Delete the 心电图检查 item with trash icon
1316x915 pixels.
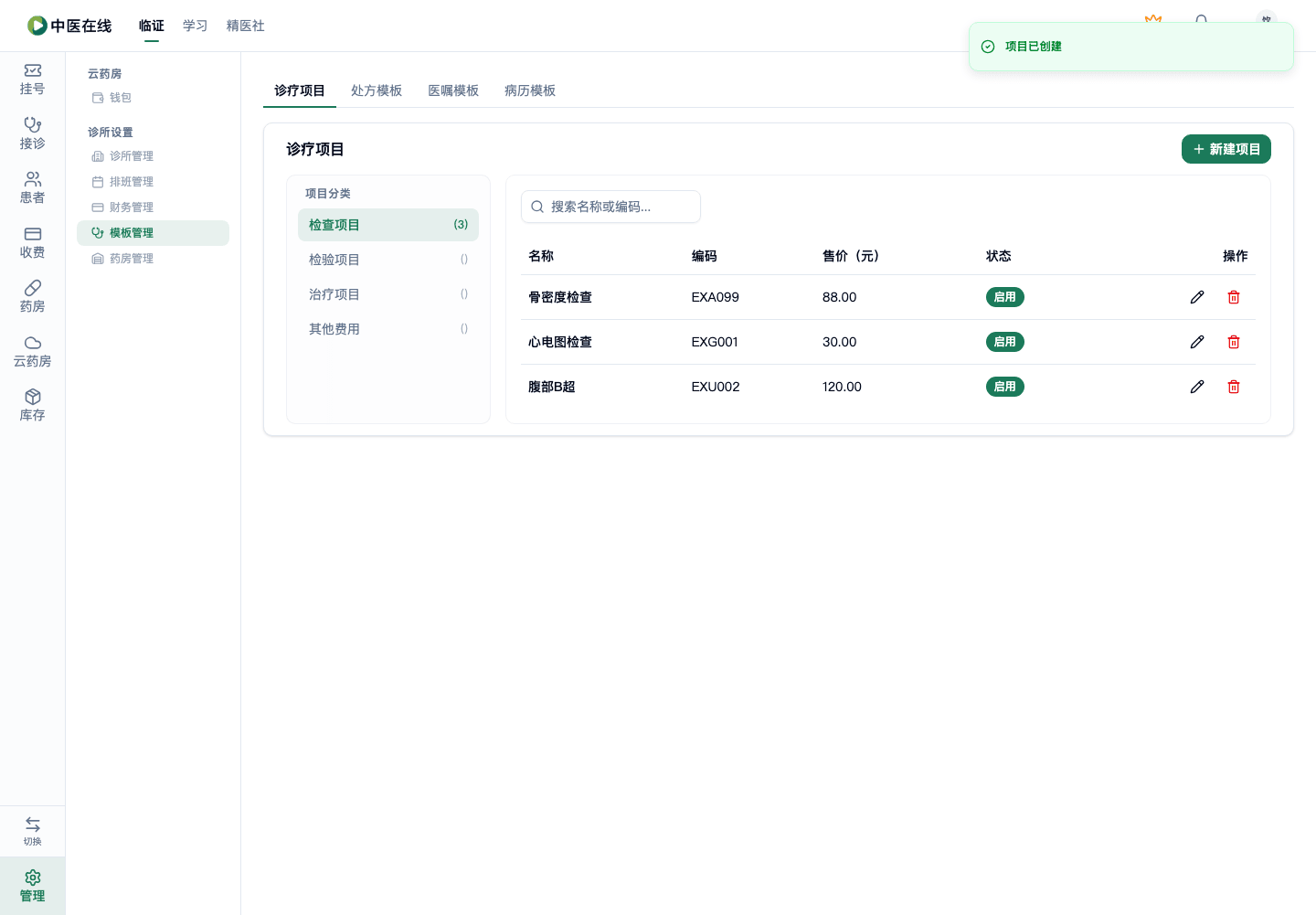point(1234,342)
